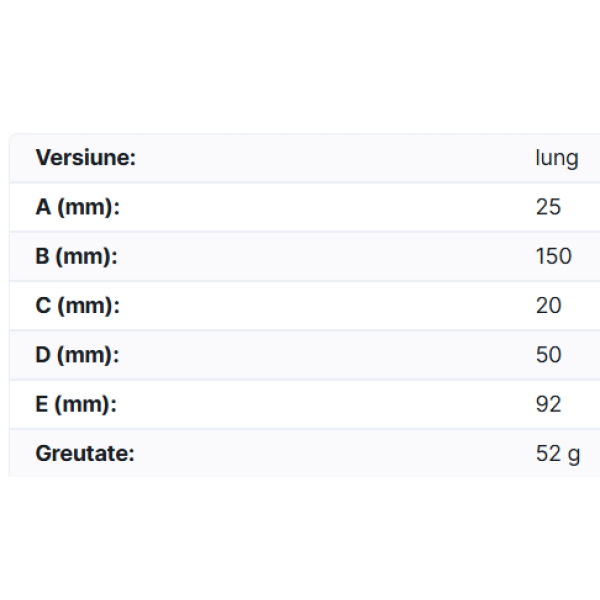Image resolution: width=600 pixels, height=600 pixels.
Task: Click the 'D (mm):' label
Action: click(x=77, y=355)
